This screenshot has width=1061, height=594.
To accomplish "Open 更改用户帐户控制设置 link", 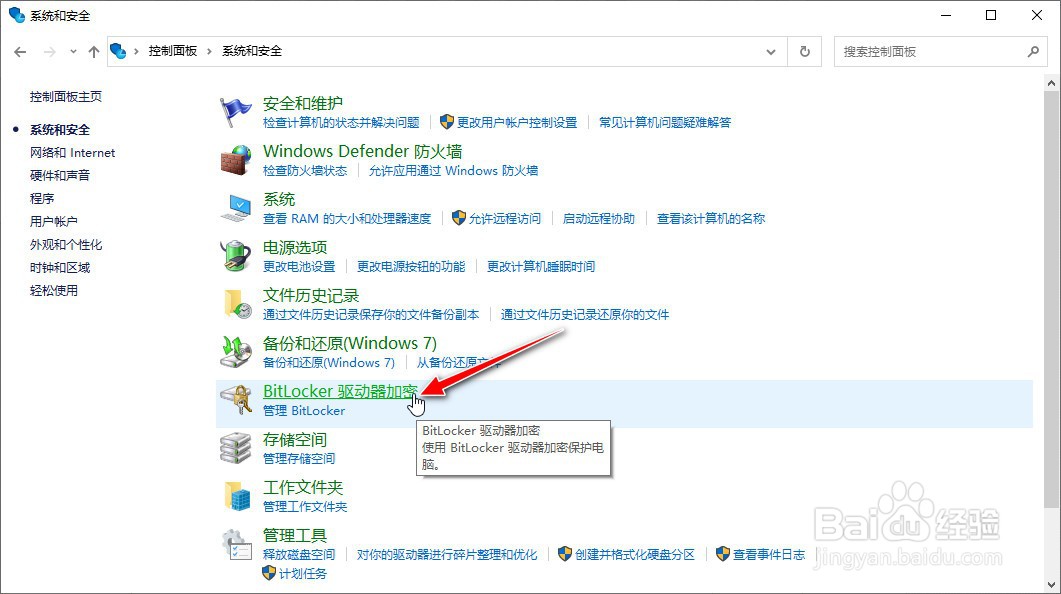I will coord(517,122).
